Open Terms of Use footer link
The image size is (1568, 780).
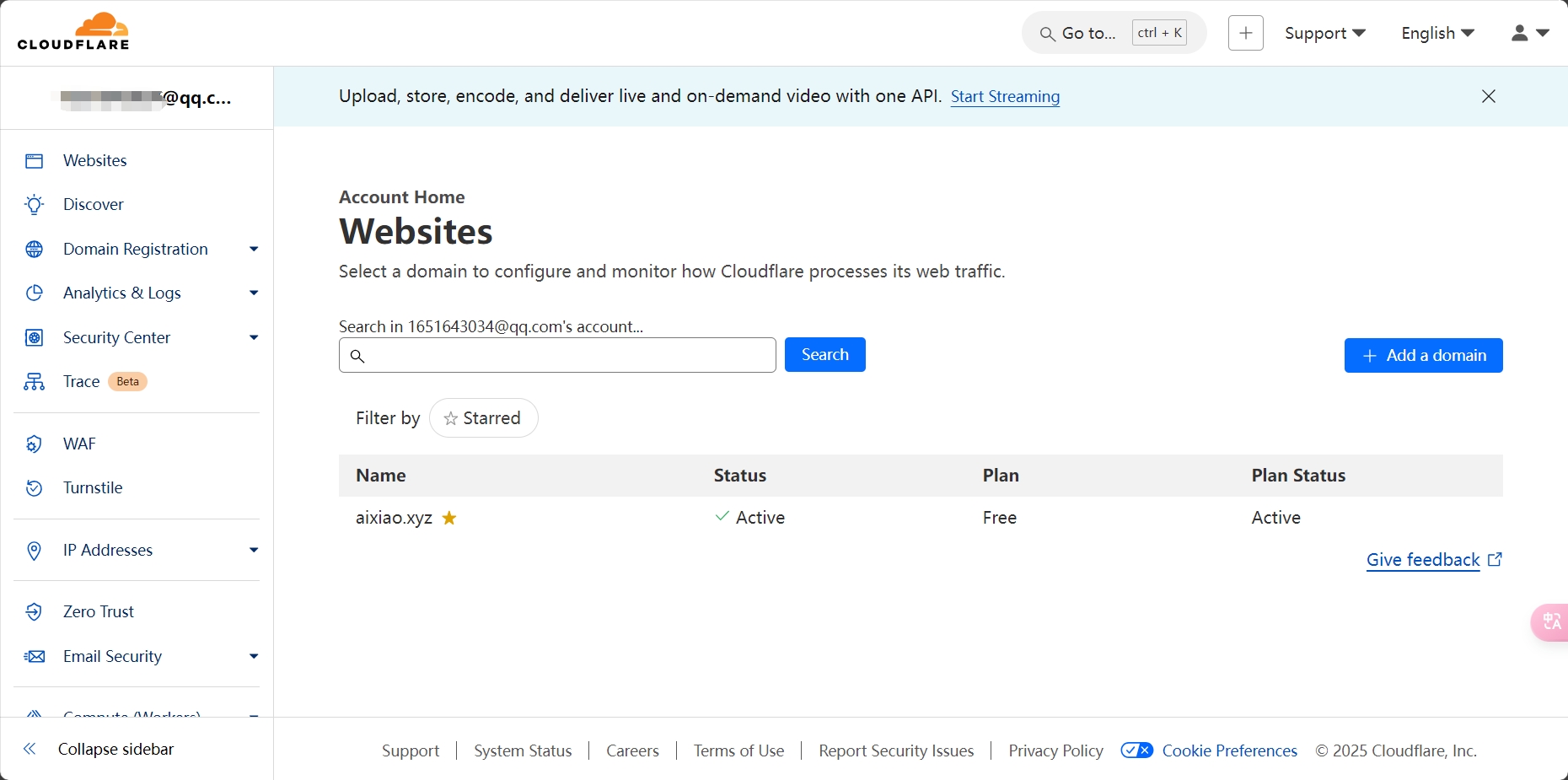click(x=738, y=750)
